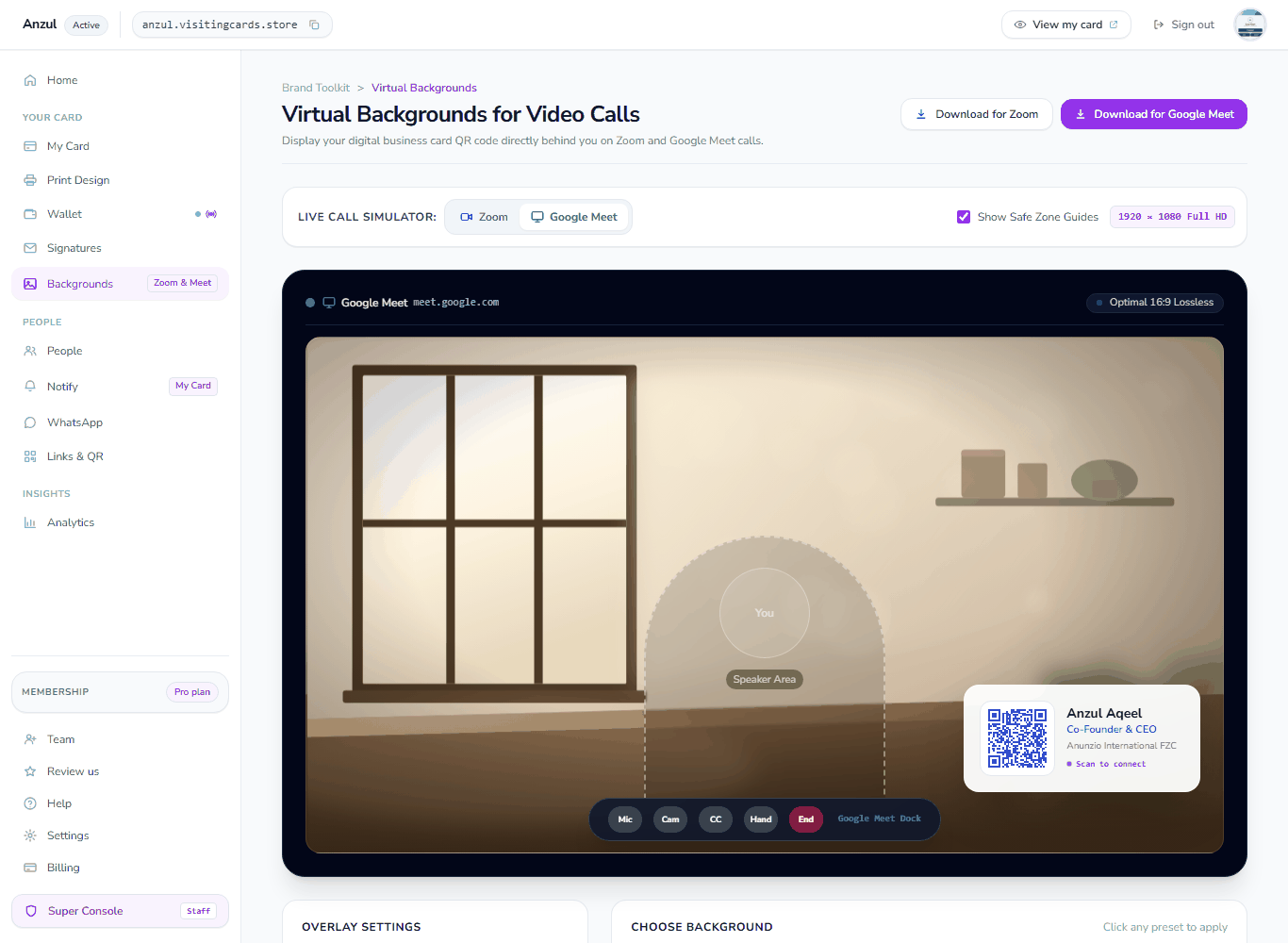Go to Print Design page

pos(120,180)
